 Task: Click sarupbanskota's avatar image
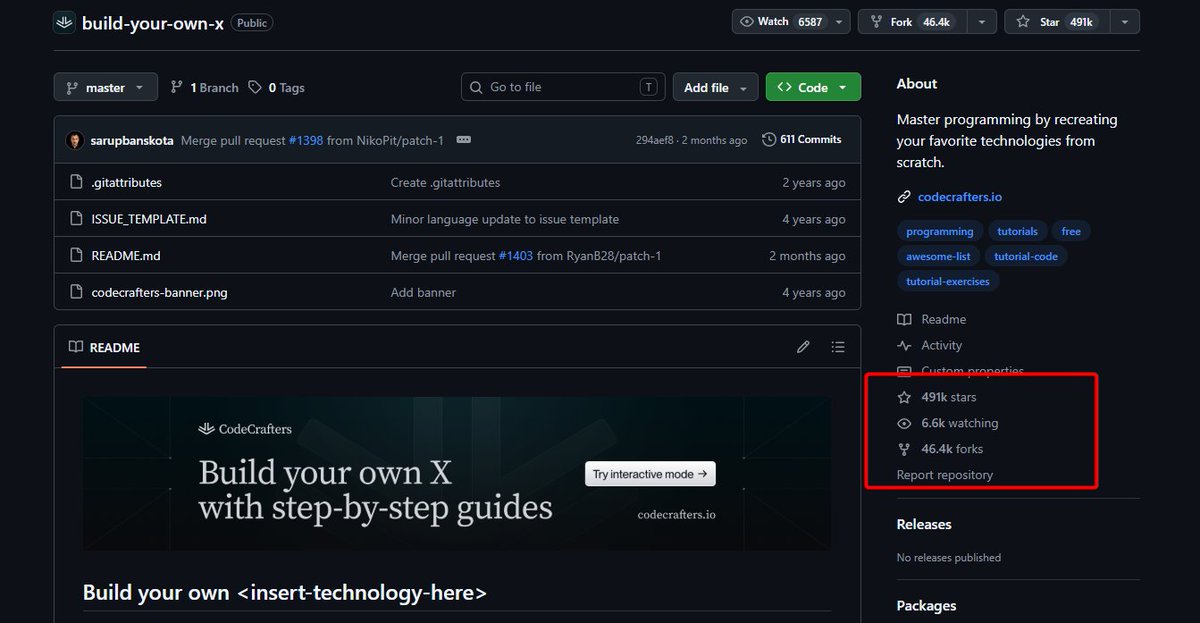tap(75, 140)
